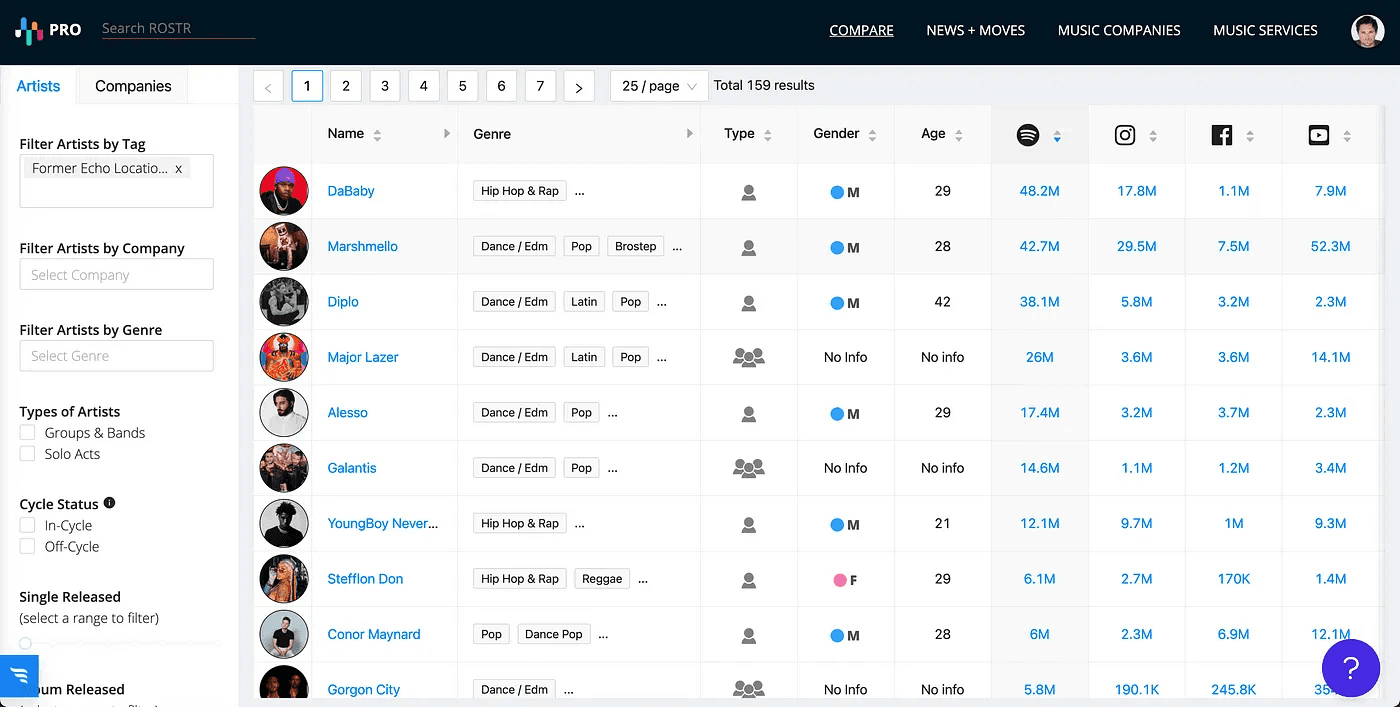The image size is (1400, 707).
Task: Click DaBaby's solo artist type icon
Action: 748,192
